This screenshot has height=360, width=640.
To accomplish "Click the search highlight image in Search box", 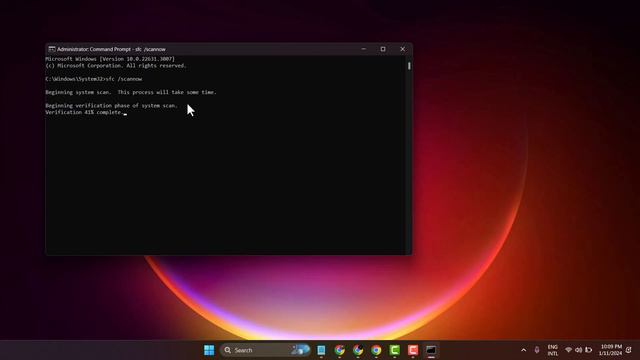I will tap(300, 350).
